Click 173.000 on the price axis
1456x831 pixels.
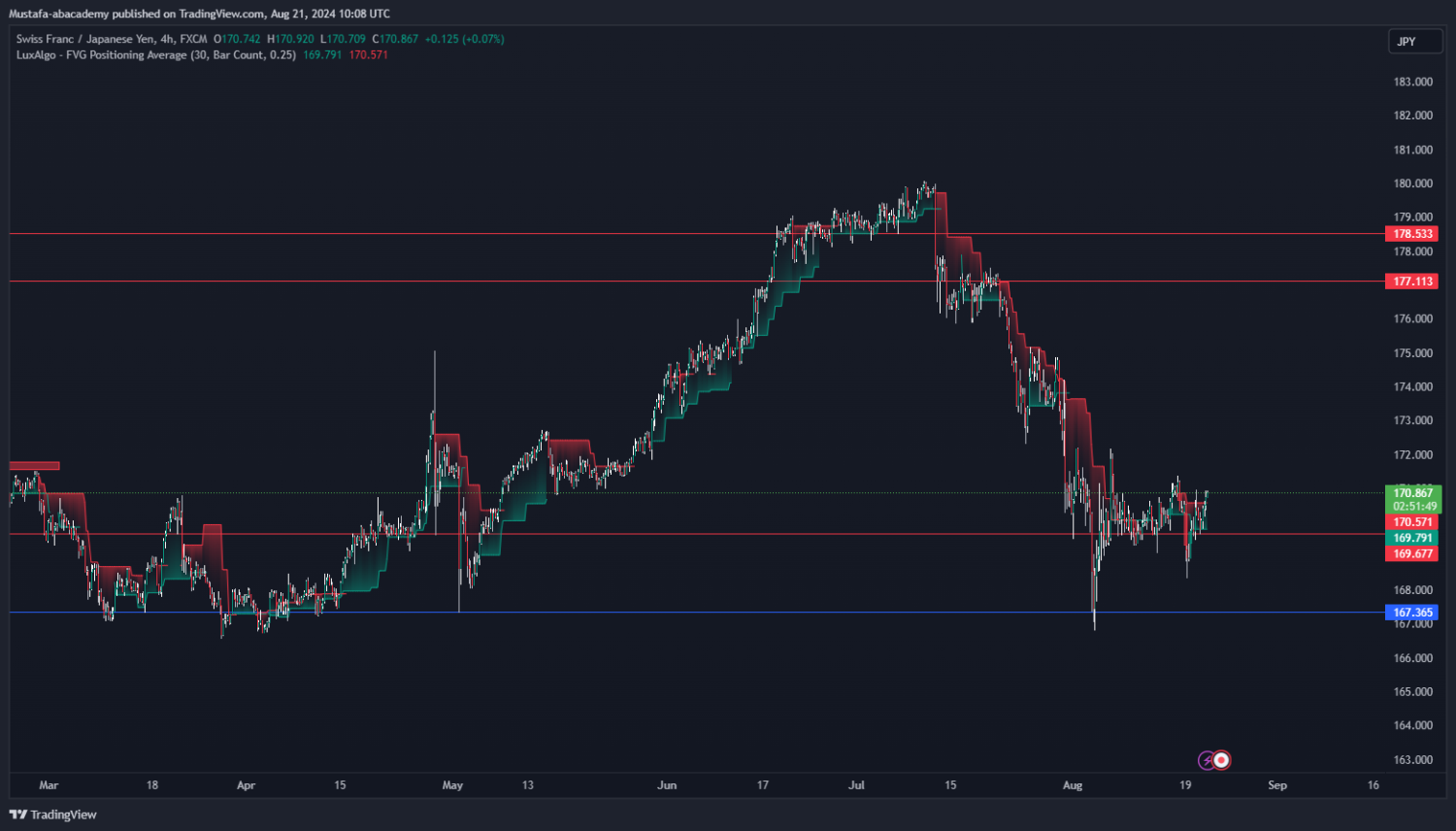pos(1413,420)
